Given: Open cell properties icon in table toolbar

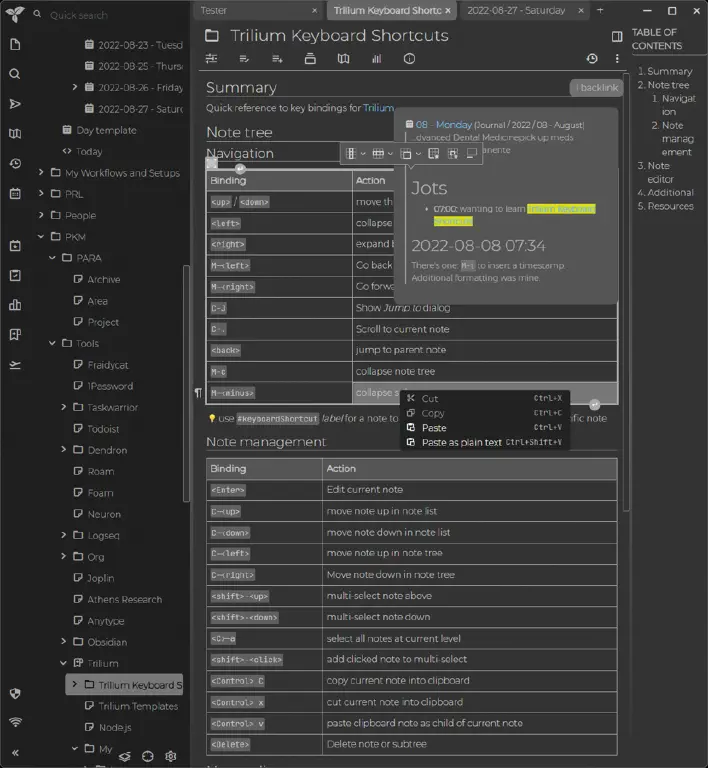Looking at the screenshot, I should click(453, 154).
